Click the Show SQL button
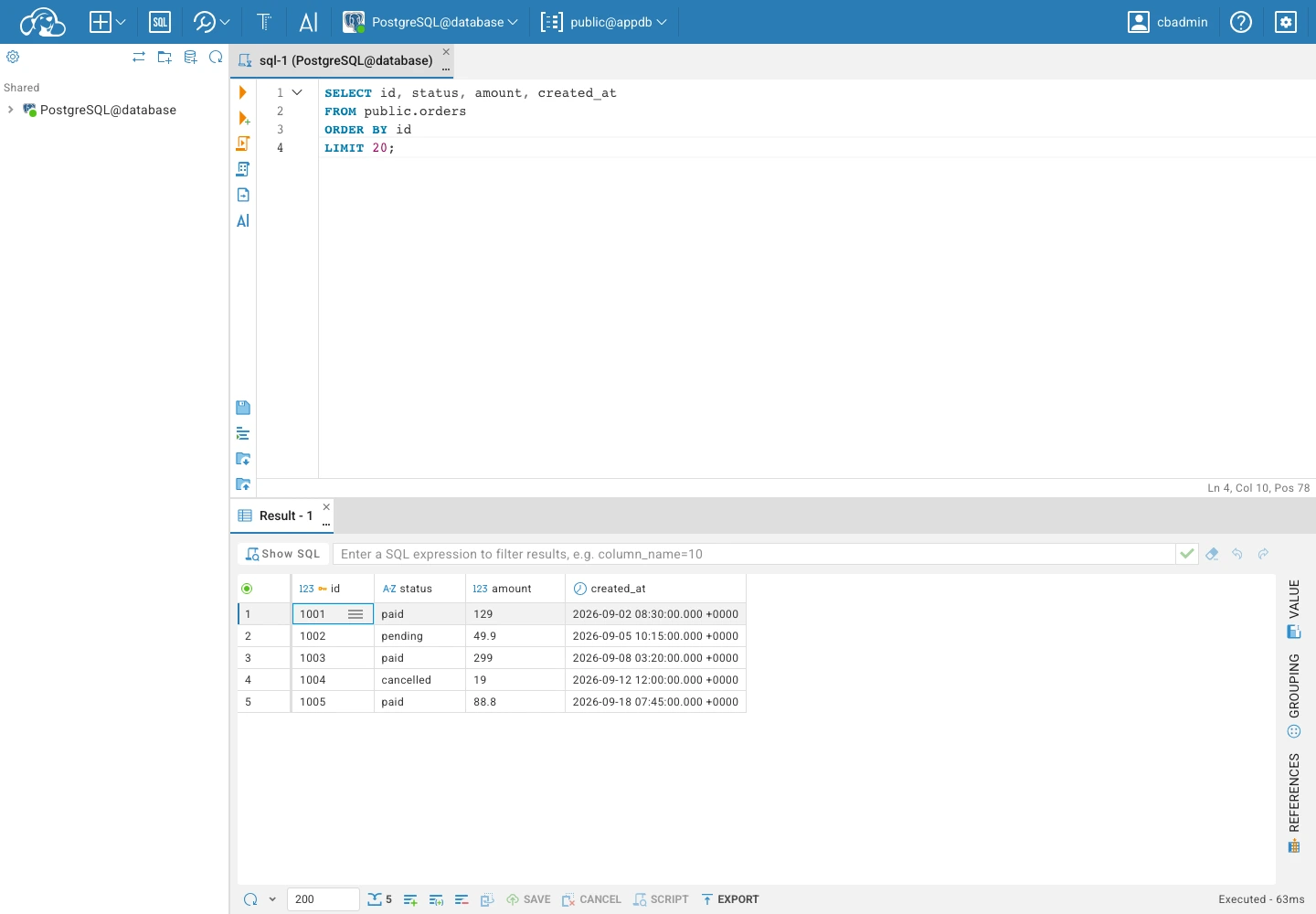This screenshot has height=914, width=1316. point(283,554)
